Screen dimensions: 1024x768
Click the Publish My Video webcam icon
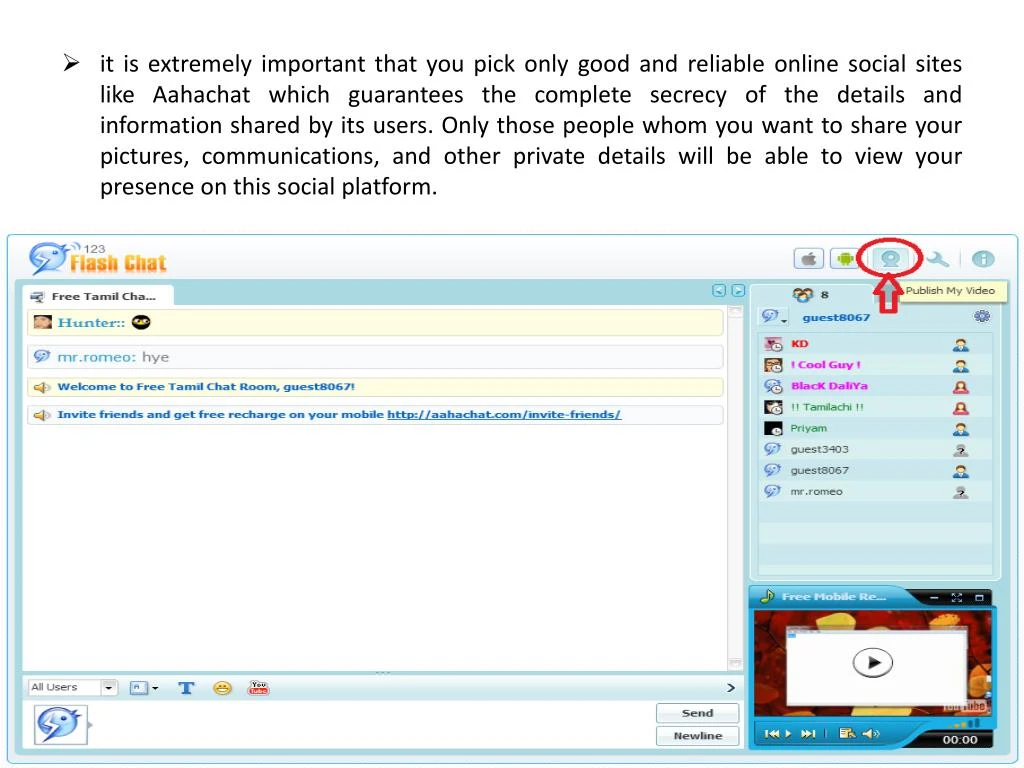pyautogui.click(x=889, y=259)
